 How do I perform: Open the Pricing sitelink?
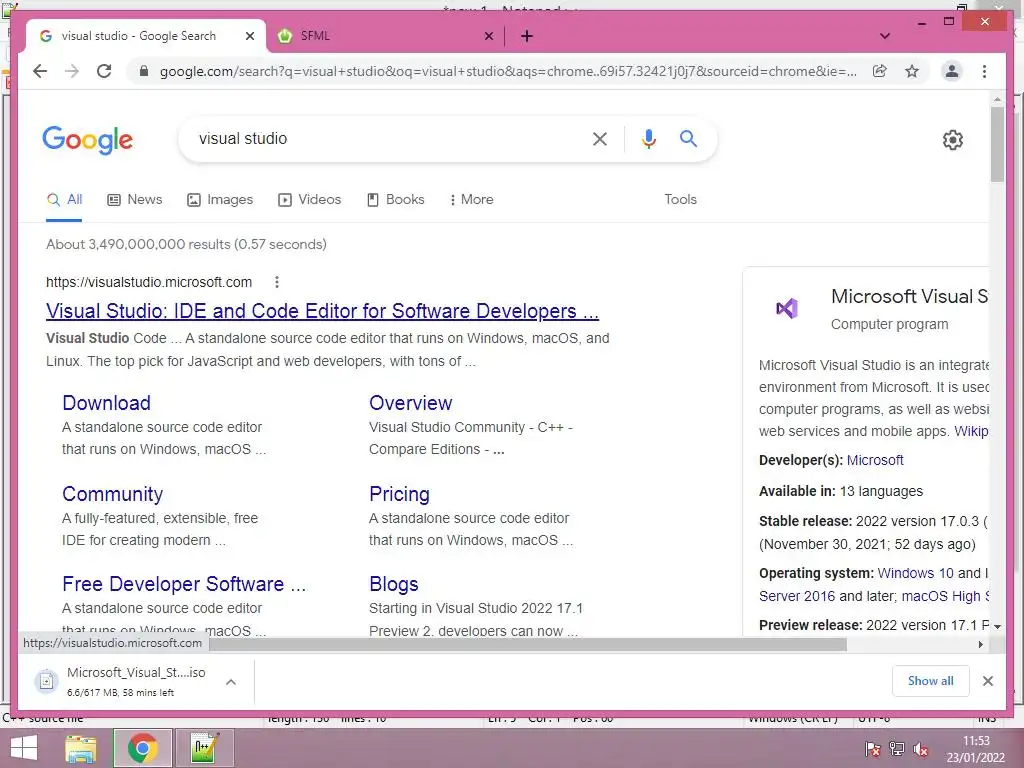[399, 494]
